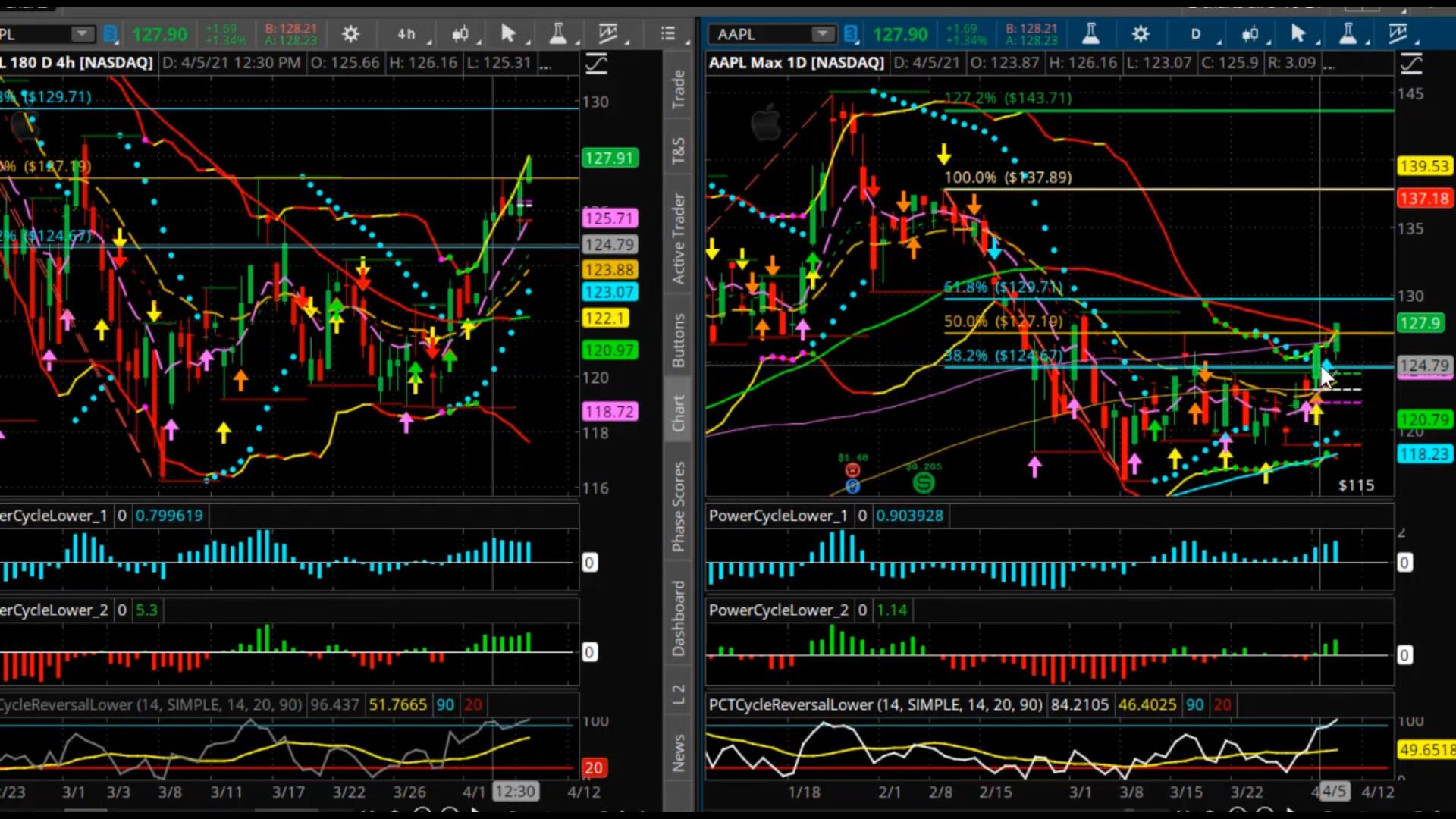
Task: Click the cyan 118.23 price bubble
Action: (1424, 454)
